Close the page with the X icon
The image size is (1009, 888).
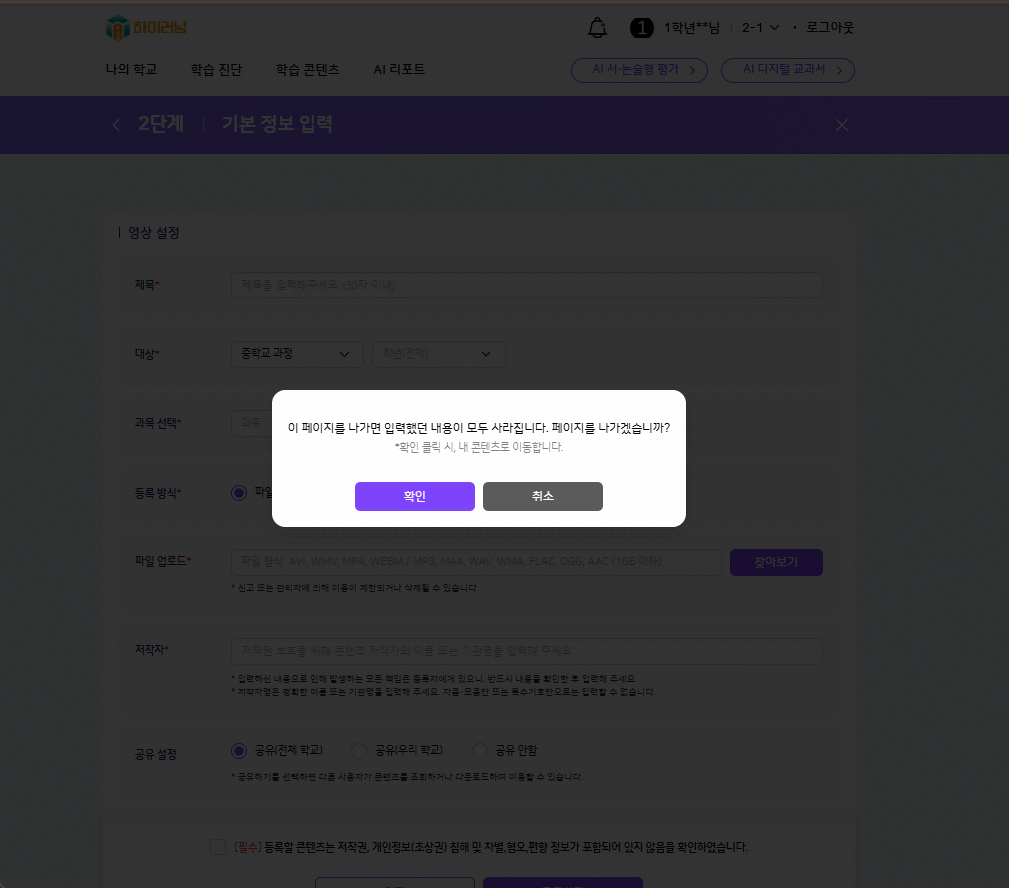click(842, 125)
